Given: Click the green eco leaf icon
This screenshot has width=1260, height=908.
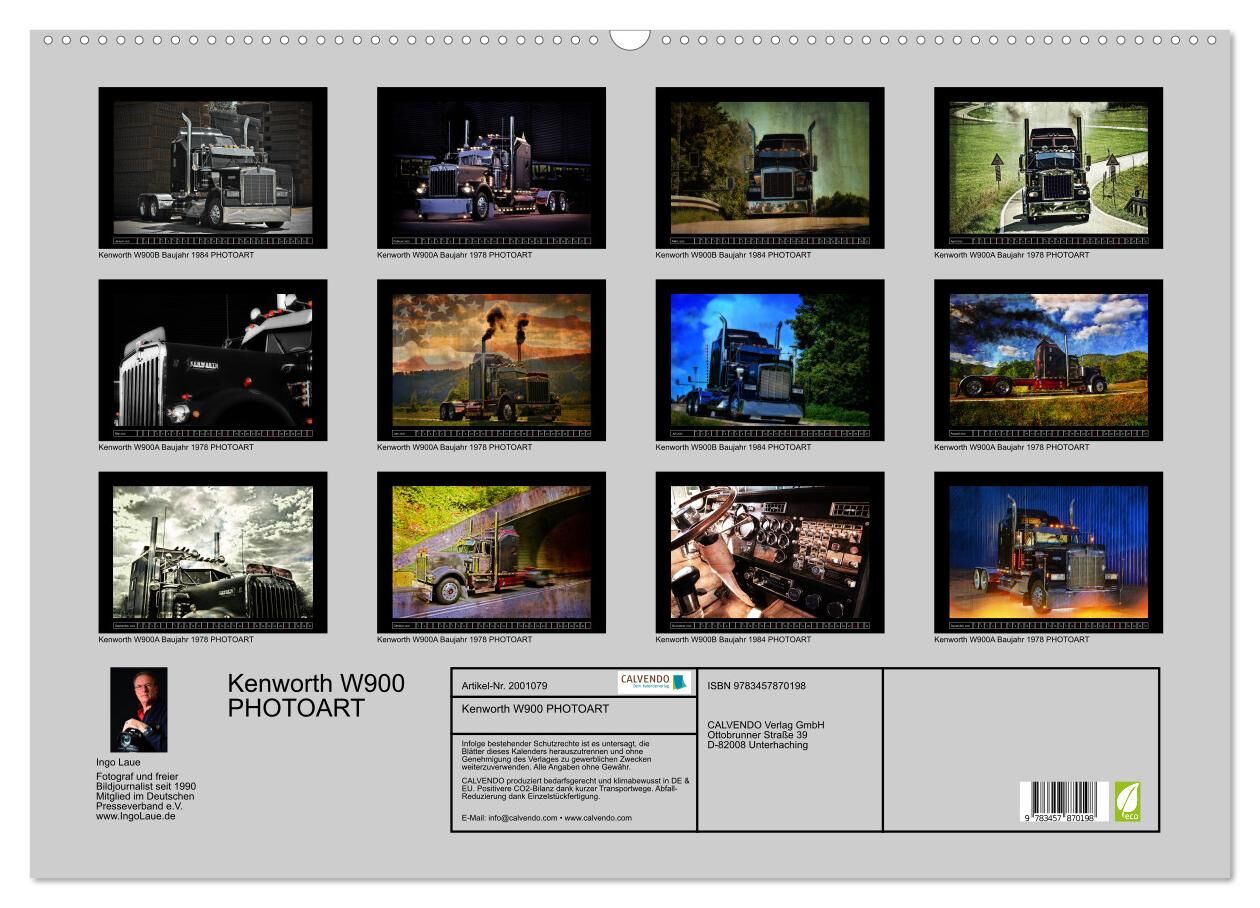Looking at the screenshot, I should [x=1127, y=802].
